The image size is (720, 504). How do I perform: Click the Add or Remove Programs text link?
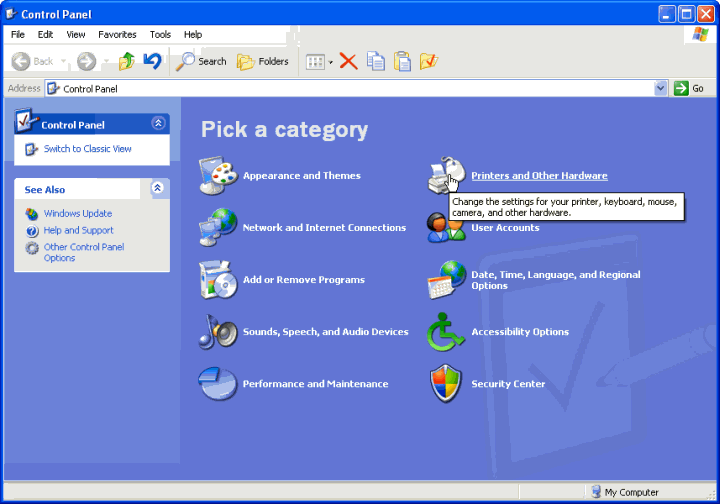[x=304, y=280]
